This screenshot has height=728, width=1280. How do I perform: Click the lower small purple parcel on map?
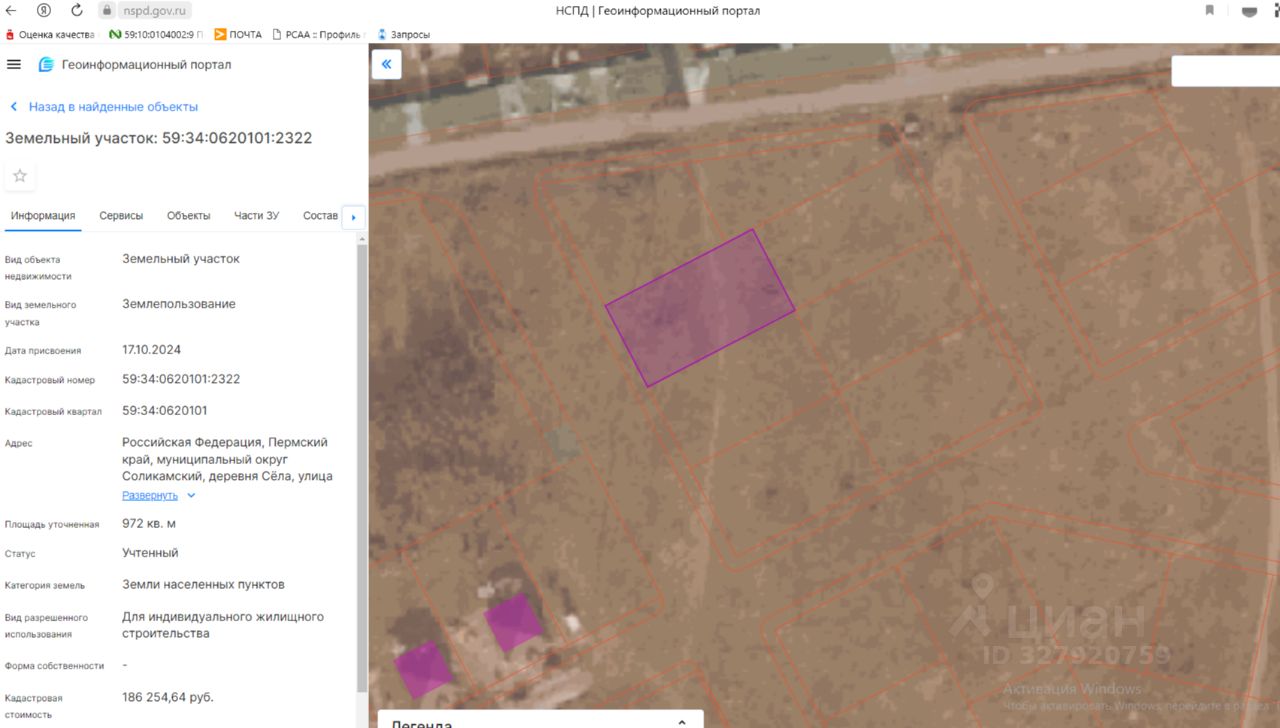click(423, 669)
